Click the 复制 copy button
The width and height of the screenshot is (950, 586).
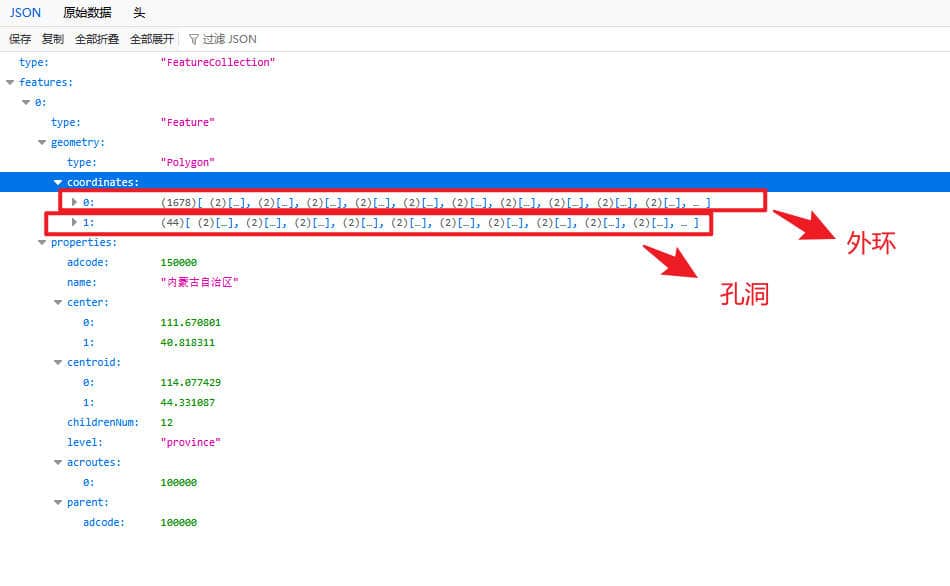tap(53, 39)
